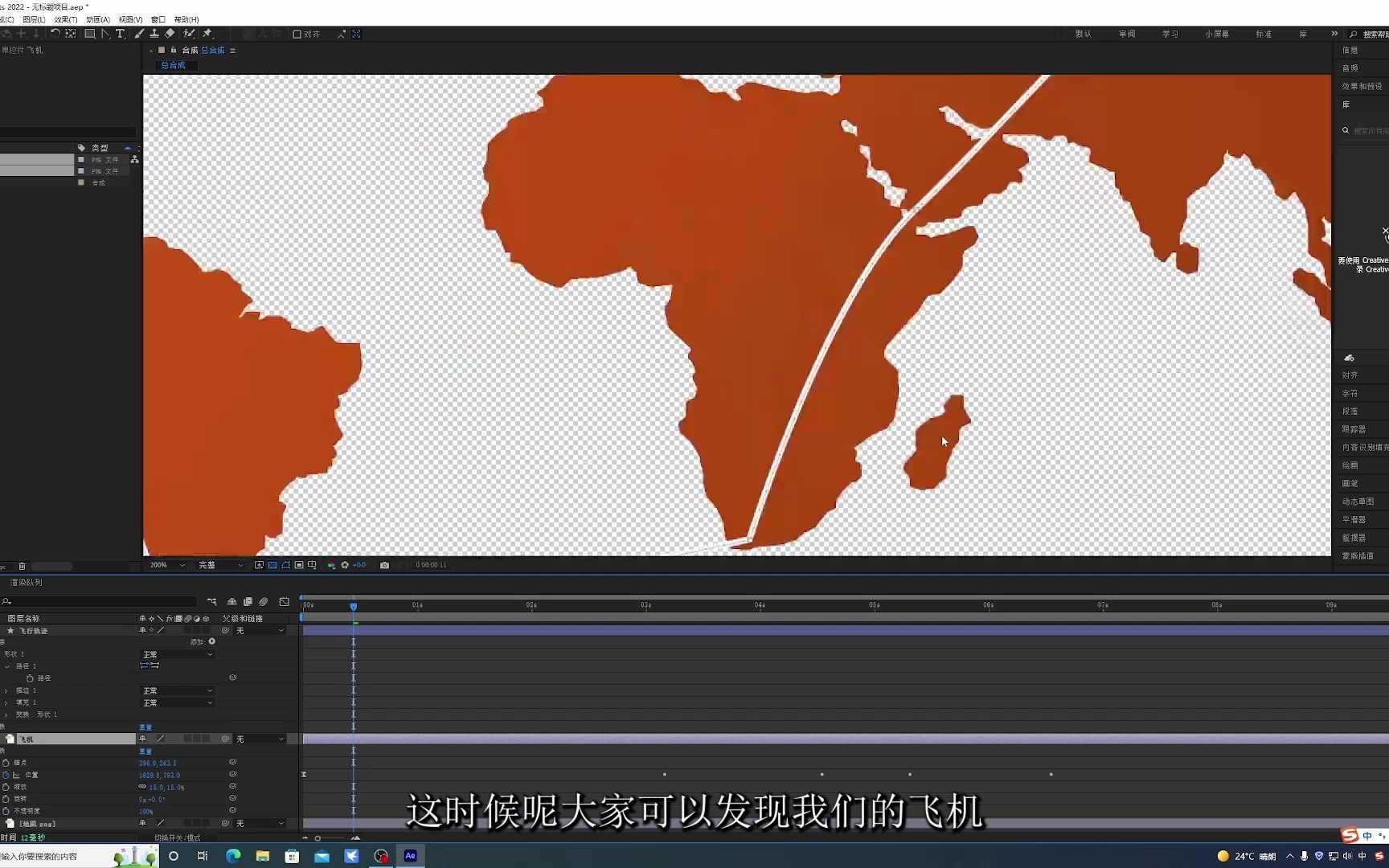
Task: Click the stopwatch for 缩放 property
Action: pos(6,787)
